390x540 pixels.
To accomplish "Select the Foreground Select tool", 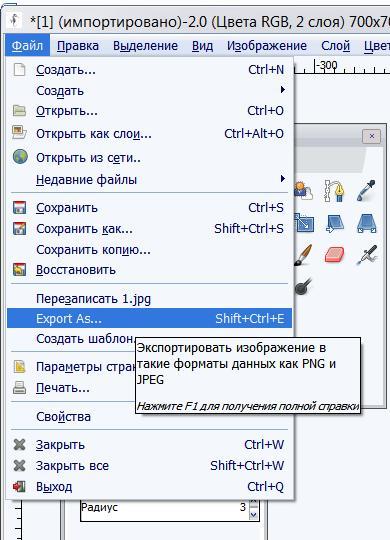I will pyautogui.click(x=303, y=190).
